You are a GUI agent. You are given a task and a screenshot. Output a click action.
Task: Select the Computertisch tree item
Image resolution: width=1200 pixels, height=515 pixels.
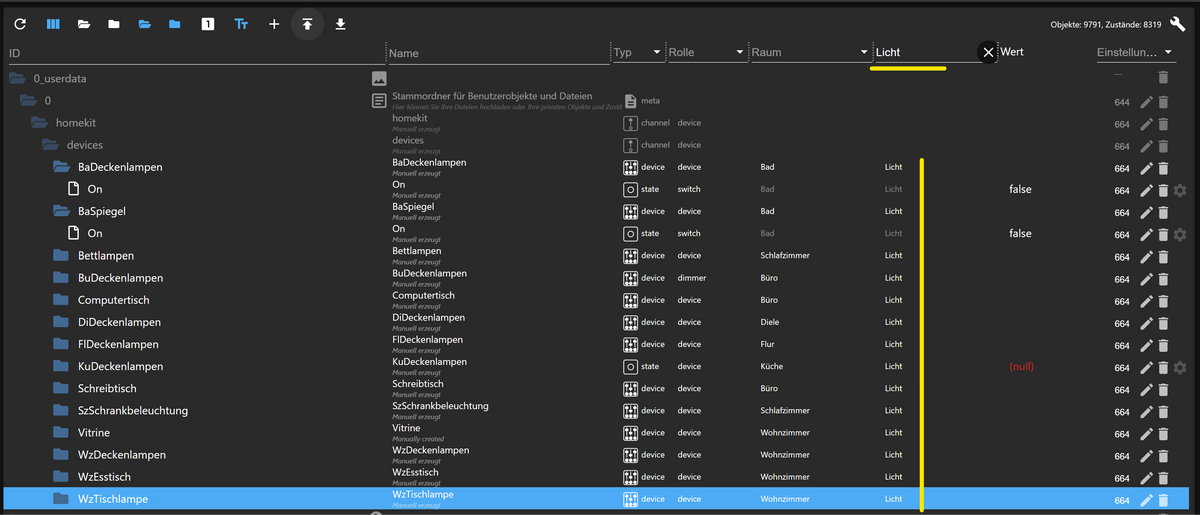(114, 300)
